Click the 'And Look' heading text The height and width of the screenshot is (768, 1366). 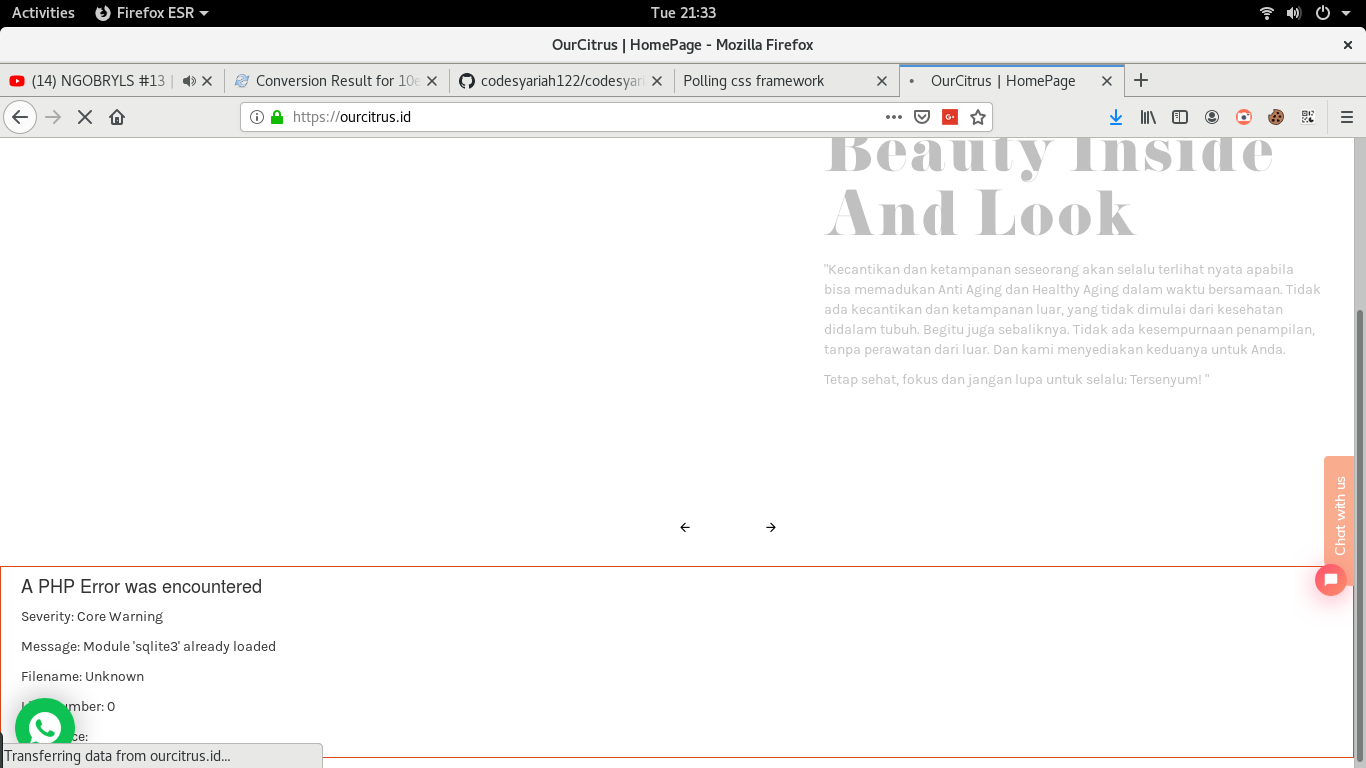(980, 213)
